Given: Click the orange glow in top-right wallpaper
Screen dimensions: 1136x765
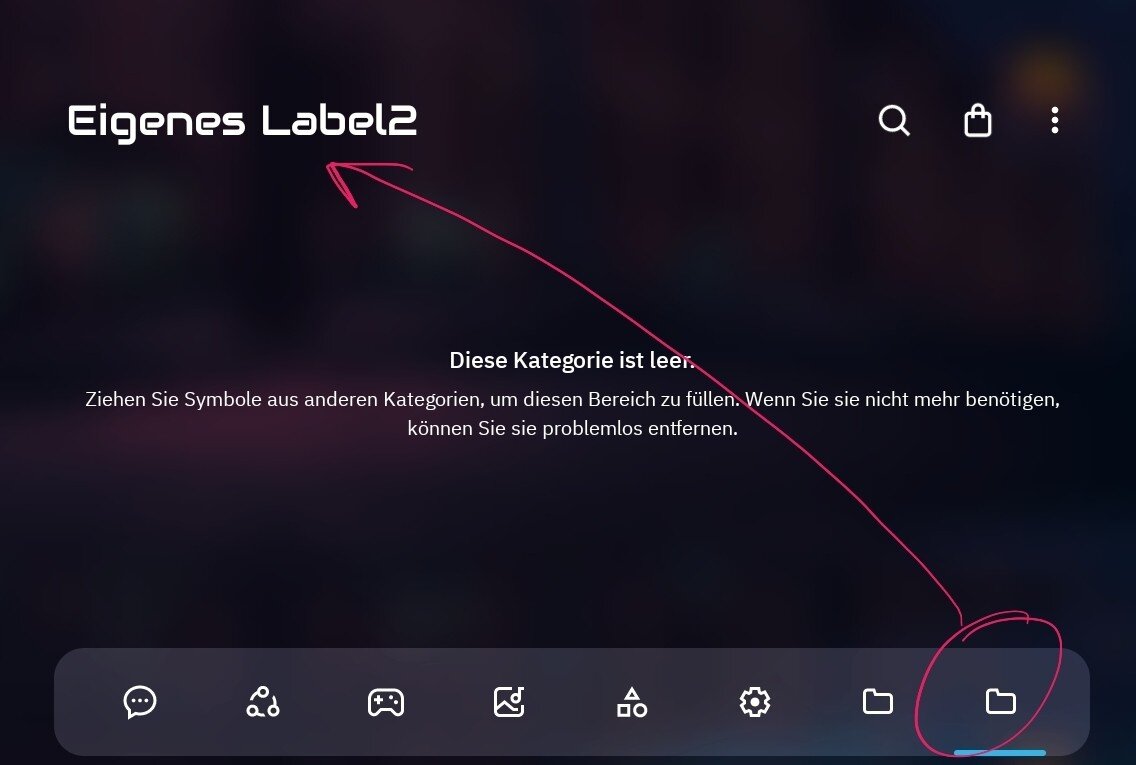Looking at the screenshot, I should pos(1045,78).
